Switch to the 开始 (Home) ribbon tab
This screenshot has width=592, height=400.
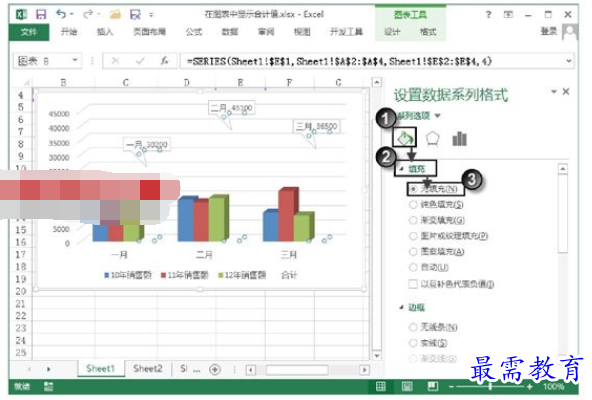coord(69,32)
